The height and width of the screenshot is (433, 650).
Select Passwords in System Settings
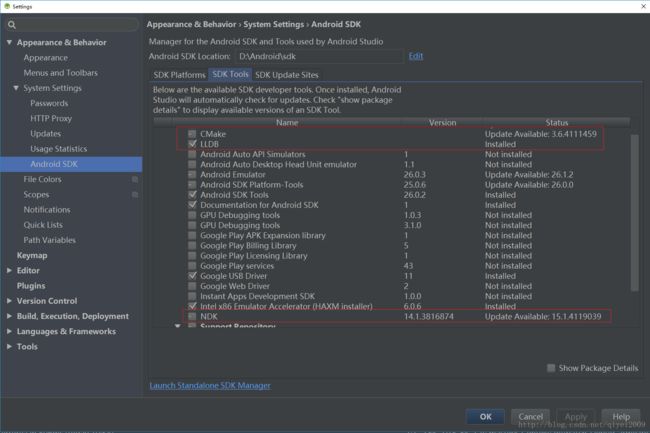pyautogui.click(x=49, y=103)
